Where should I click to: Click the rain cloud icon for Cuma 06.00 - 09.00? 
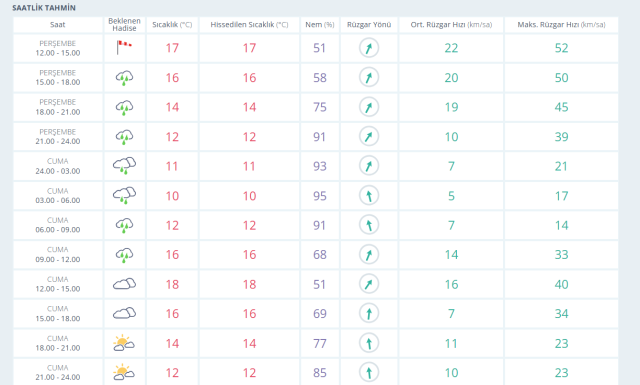point(124,225)
